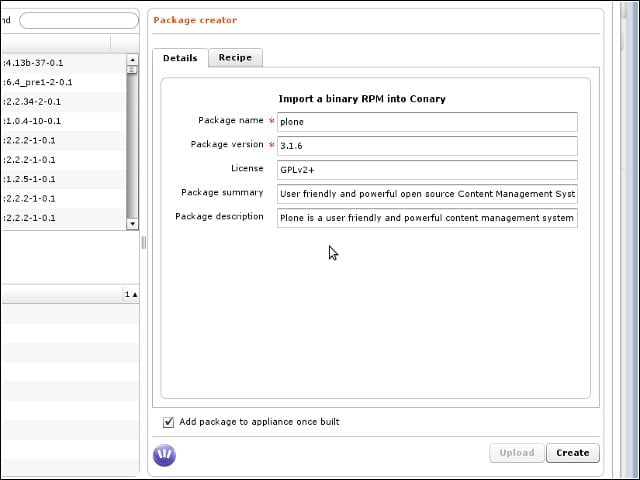Click the disabled Upload button
Image resolution: width=640 pixels, height=480 pixels.
tap(517, 453)
